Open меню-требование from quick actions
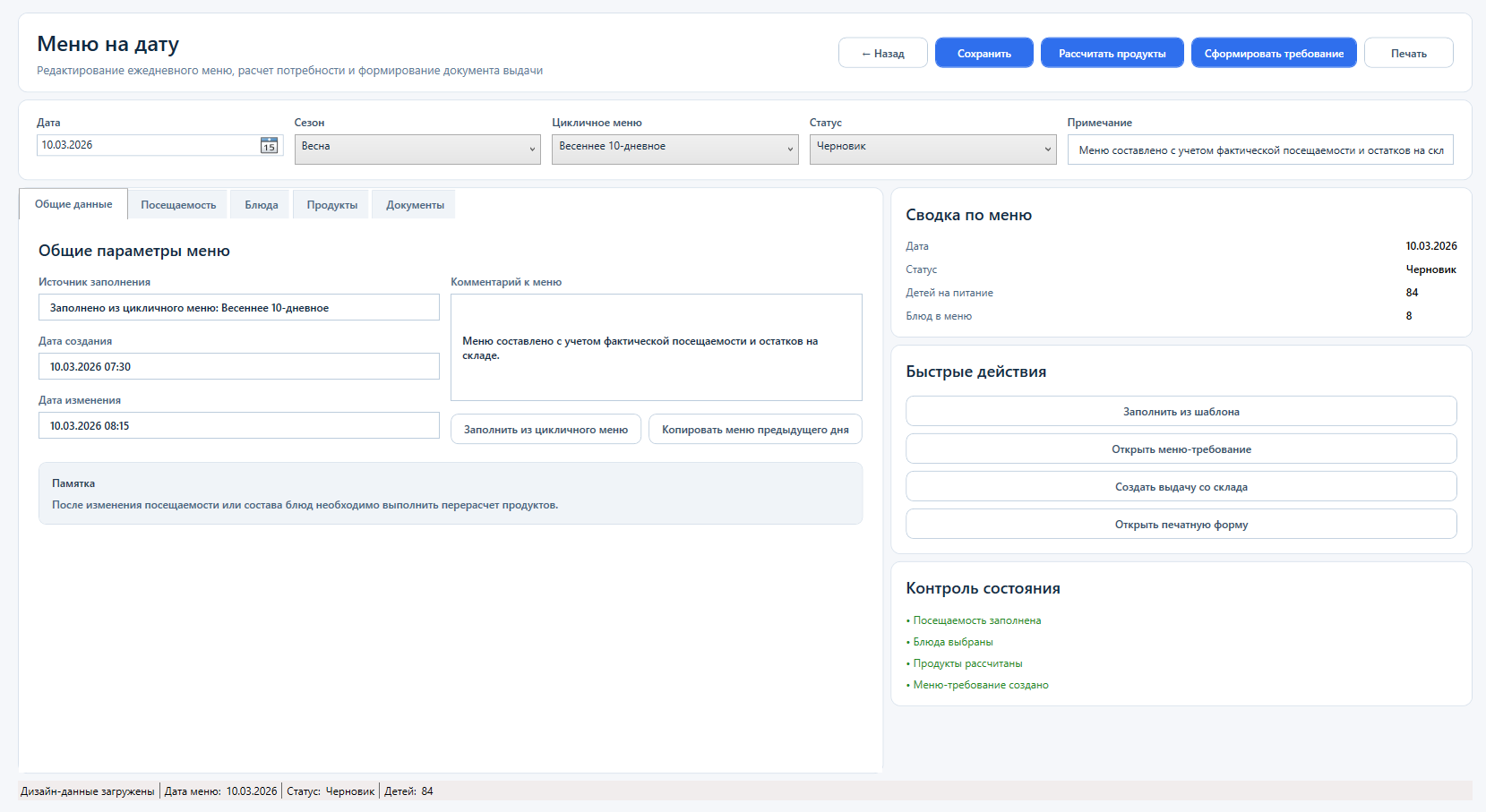 tap(1181, 449)
